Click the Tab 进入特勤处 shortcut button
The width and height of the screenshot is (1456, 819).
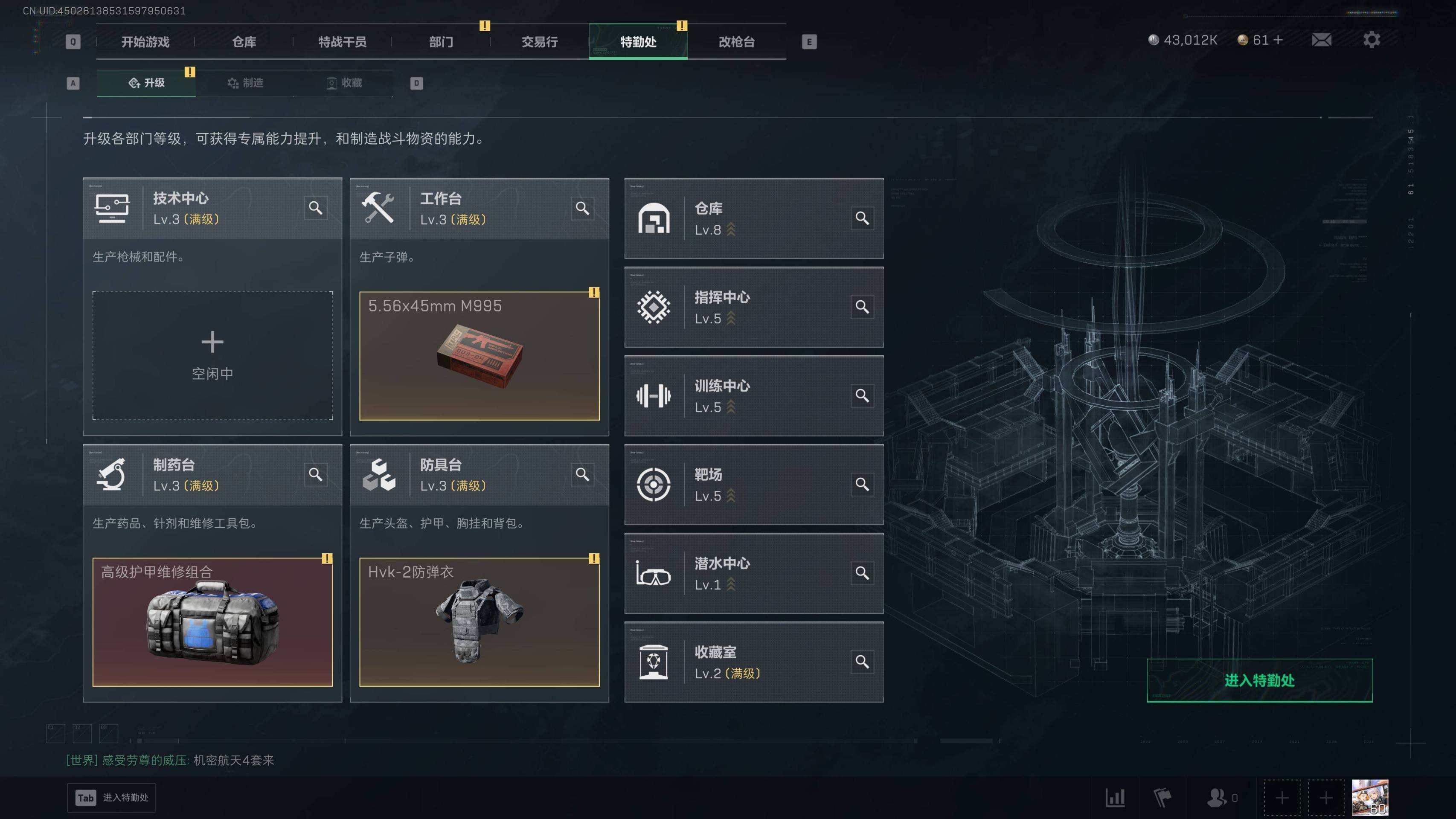coord(111,798)
